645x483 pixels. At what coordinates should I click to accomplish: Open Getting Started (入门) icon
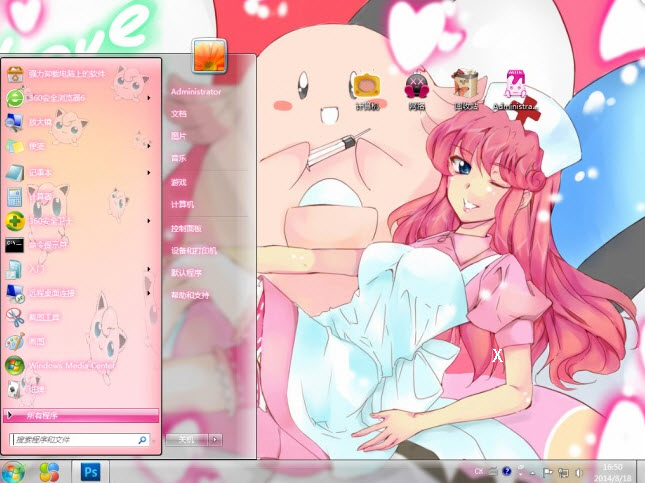click(14, 269)
